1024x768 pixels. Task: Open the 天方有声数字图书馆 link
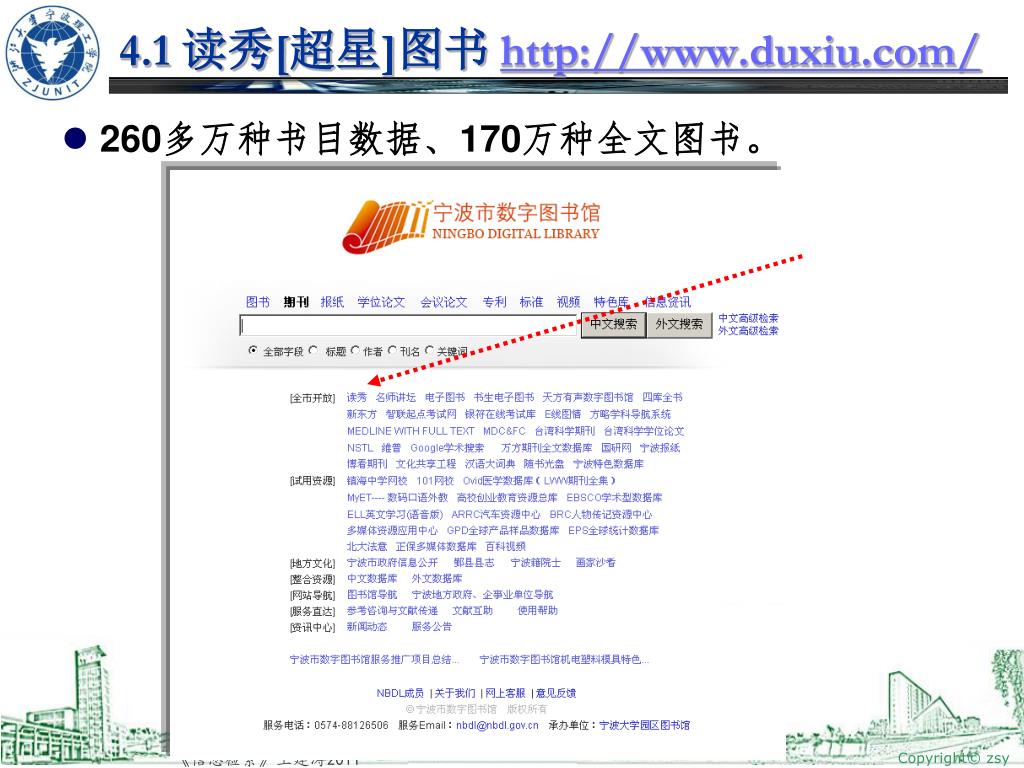[588, 397]
